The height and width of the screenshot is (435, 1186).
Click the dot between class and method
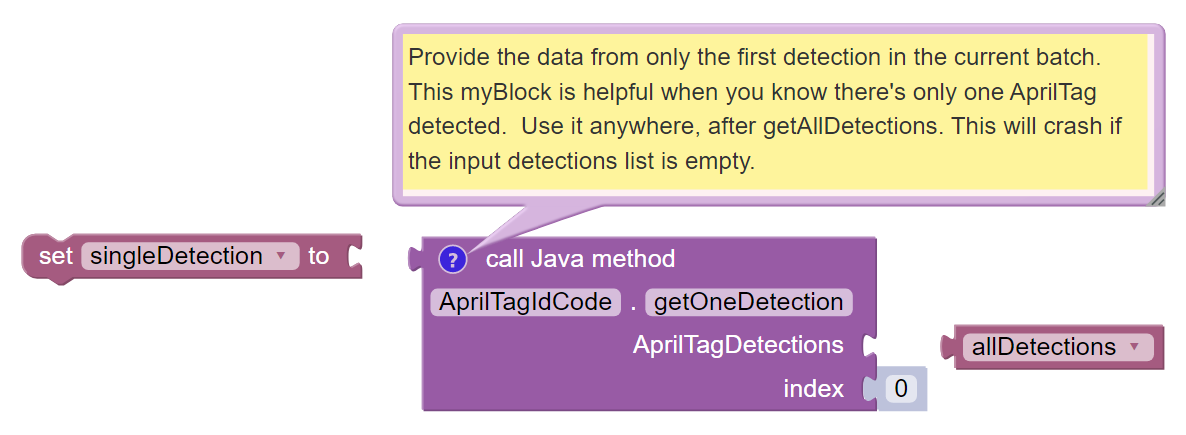click(633, 302)
